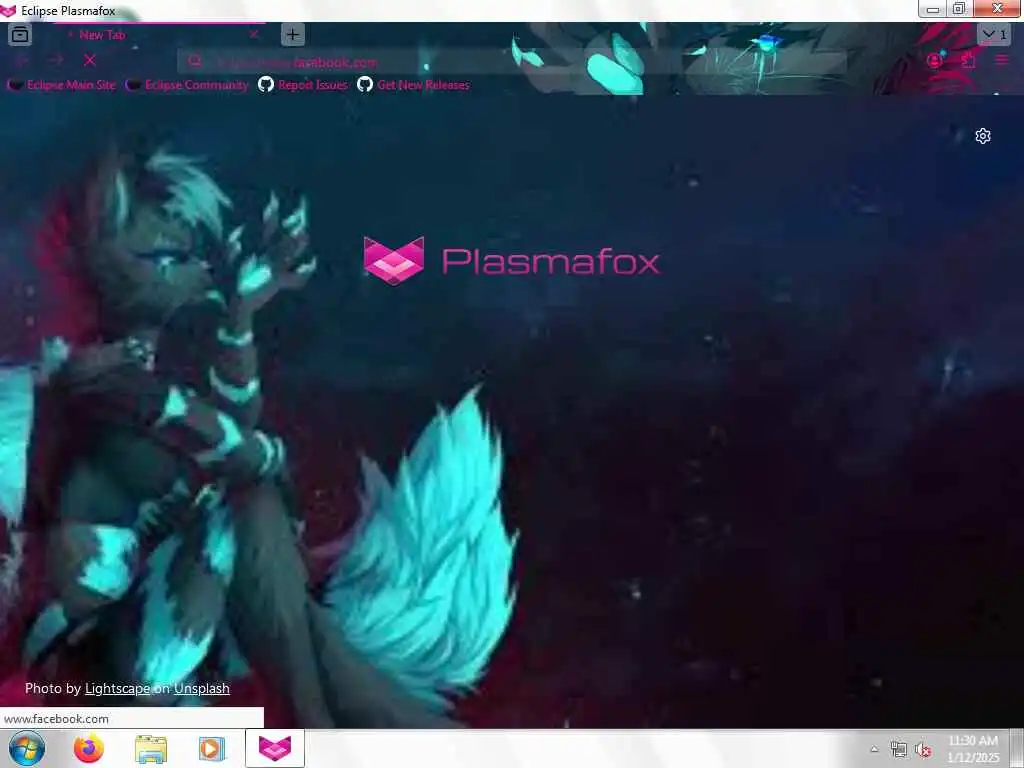Open Get New Releases bookmark

[x=414, y=85]
